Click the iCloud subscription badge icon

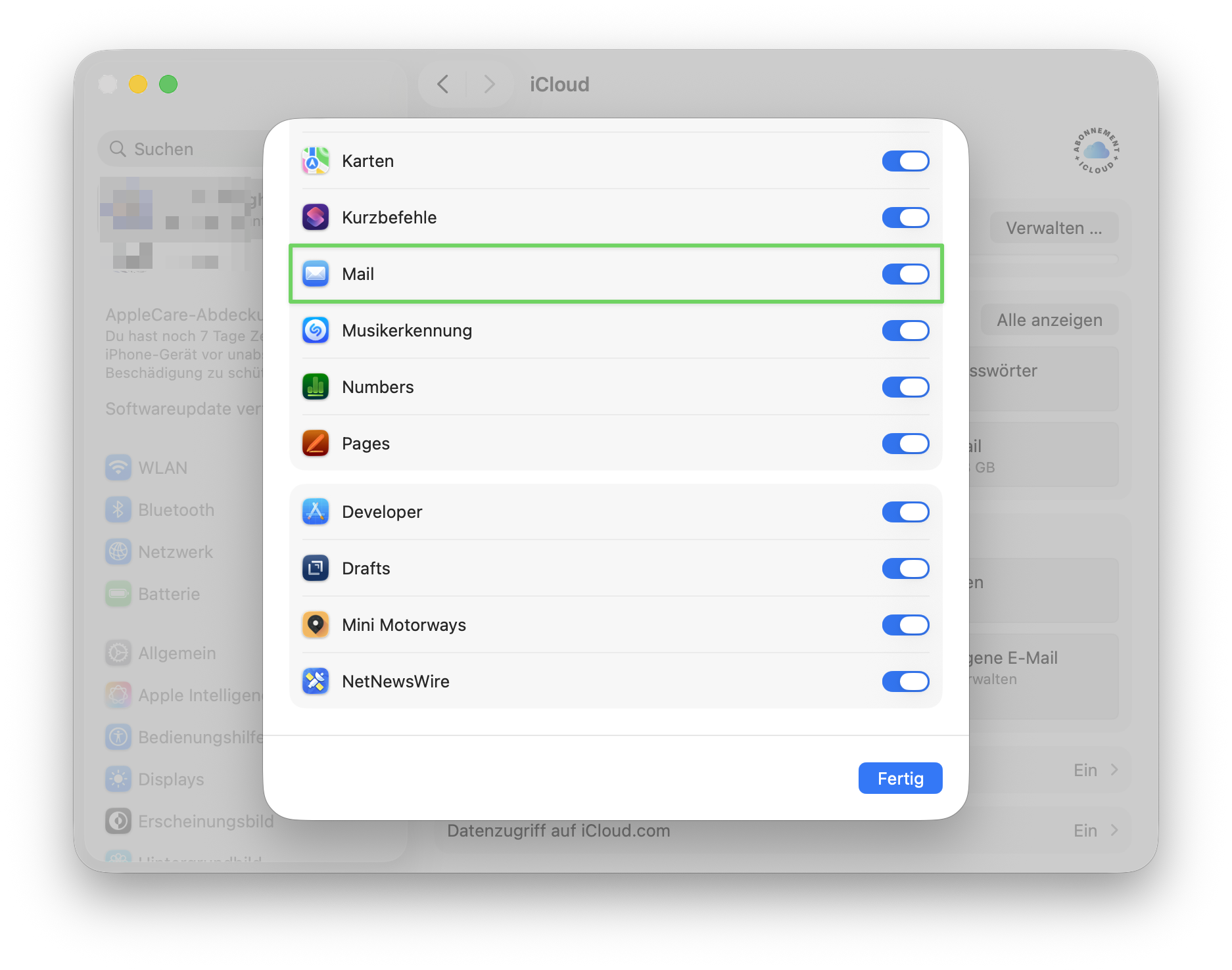coord(1096,151)
